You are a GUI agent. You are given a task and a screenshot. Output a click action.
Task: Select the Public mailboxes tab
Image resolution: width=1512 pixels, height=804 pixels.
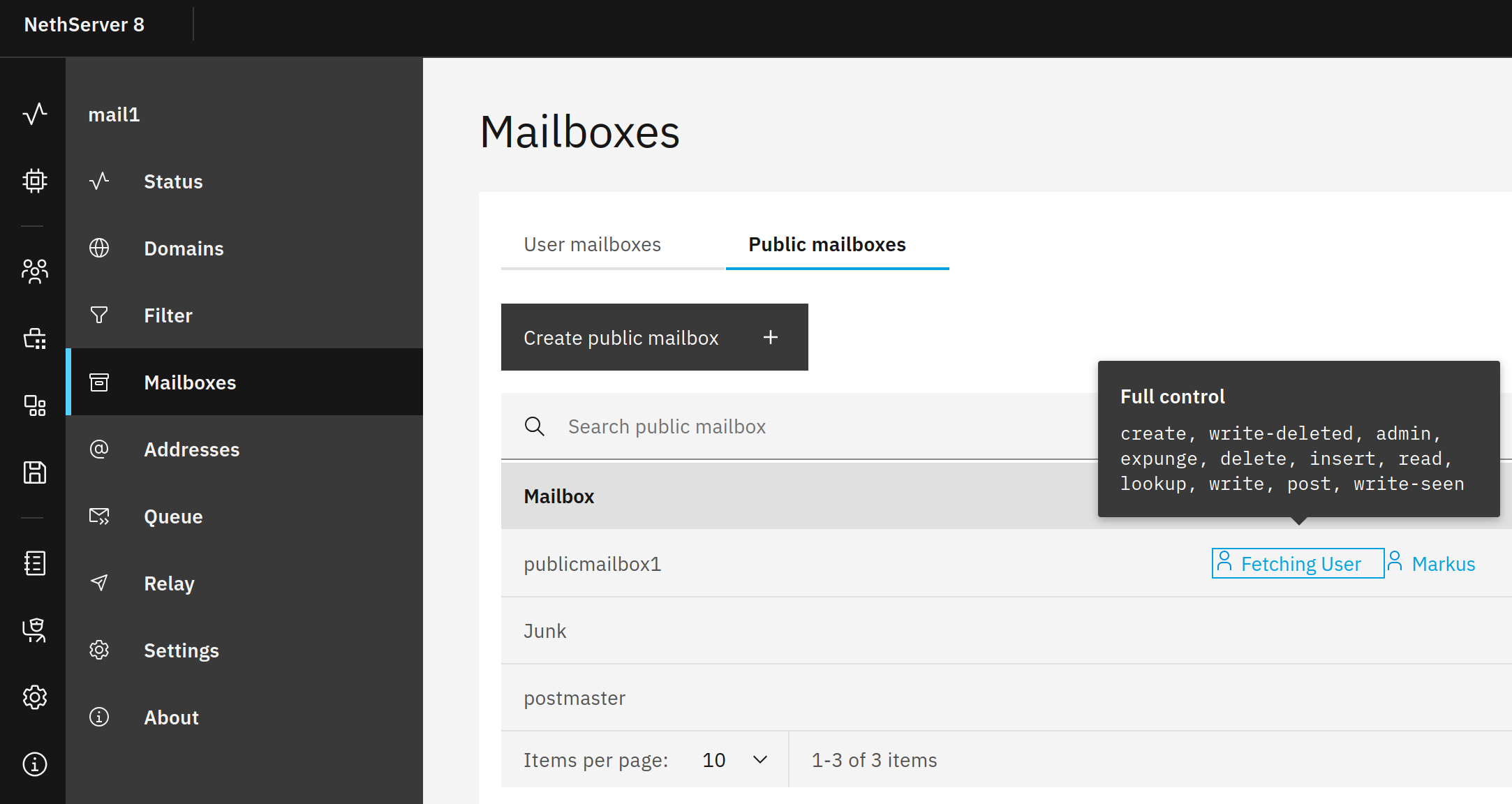(827, 244)
